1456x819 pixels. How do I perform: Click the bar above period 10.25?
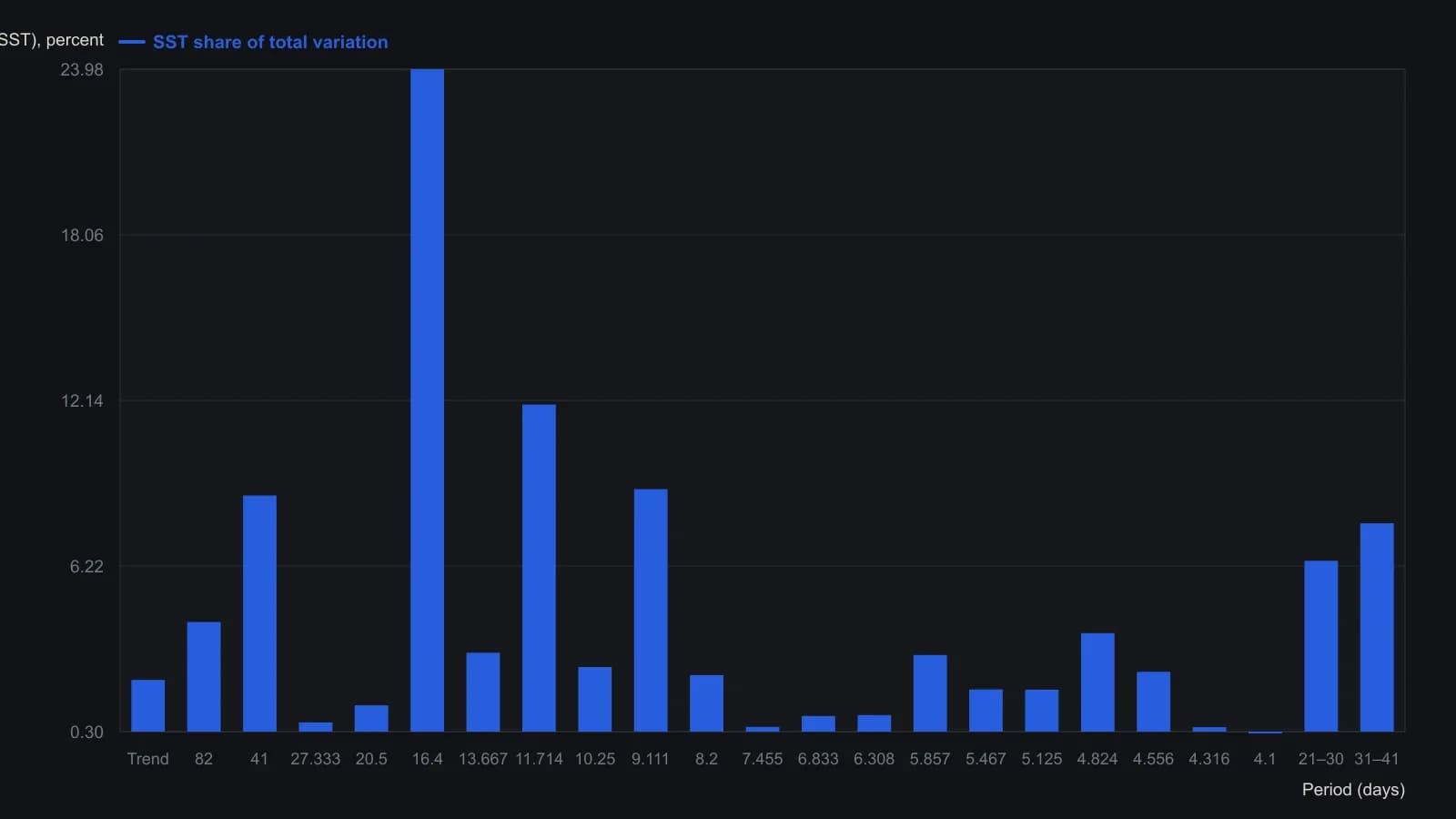594,700
